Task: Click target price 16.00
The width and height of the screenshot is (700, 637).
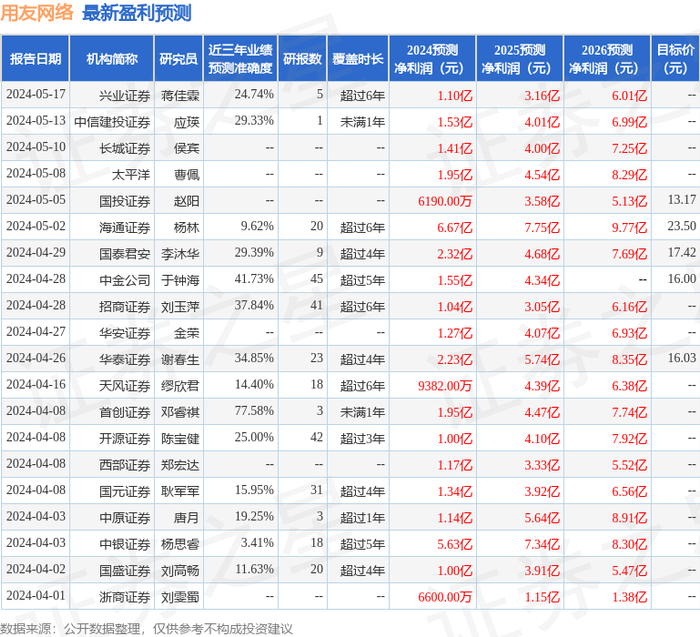Action: pos(682,279)
